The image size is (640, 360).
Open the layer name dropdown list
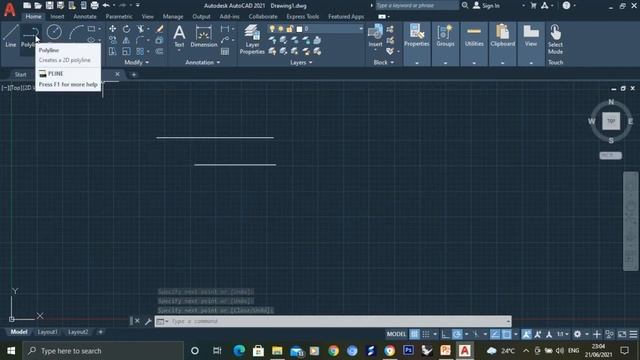click(360, 29)
